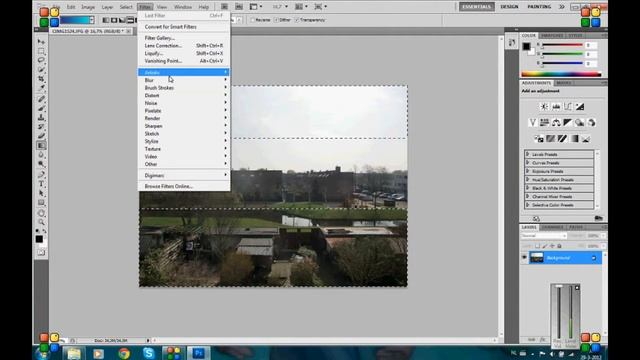Select the Zoom tool
This screenshot has width=640, height=360.
pos(41,222)
